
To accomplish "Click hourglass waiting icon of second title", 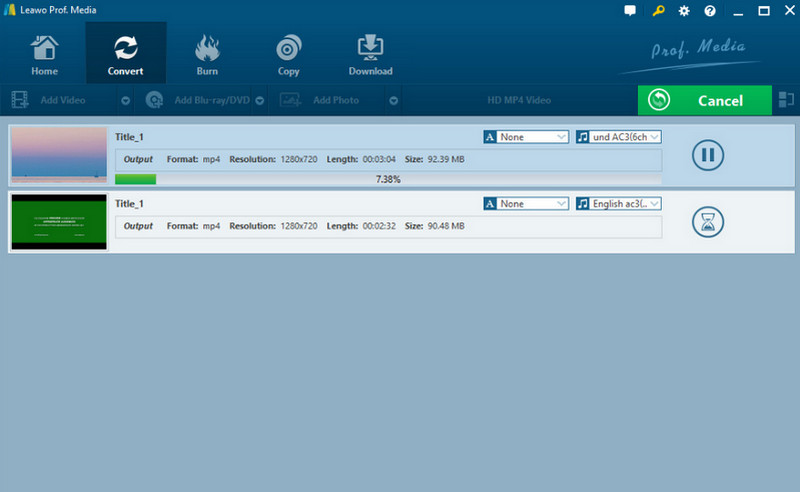I will tap(708, 222).
